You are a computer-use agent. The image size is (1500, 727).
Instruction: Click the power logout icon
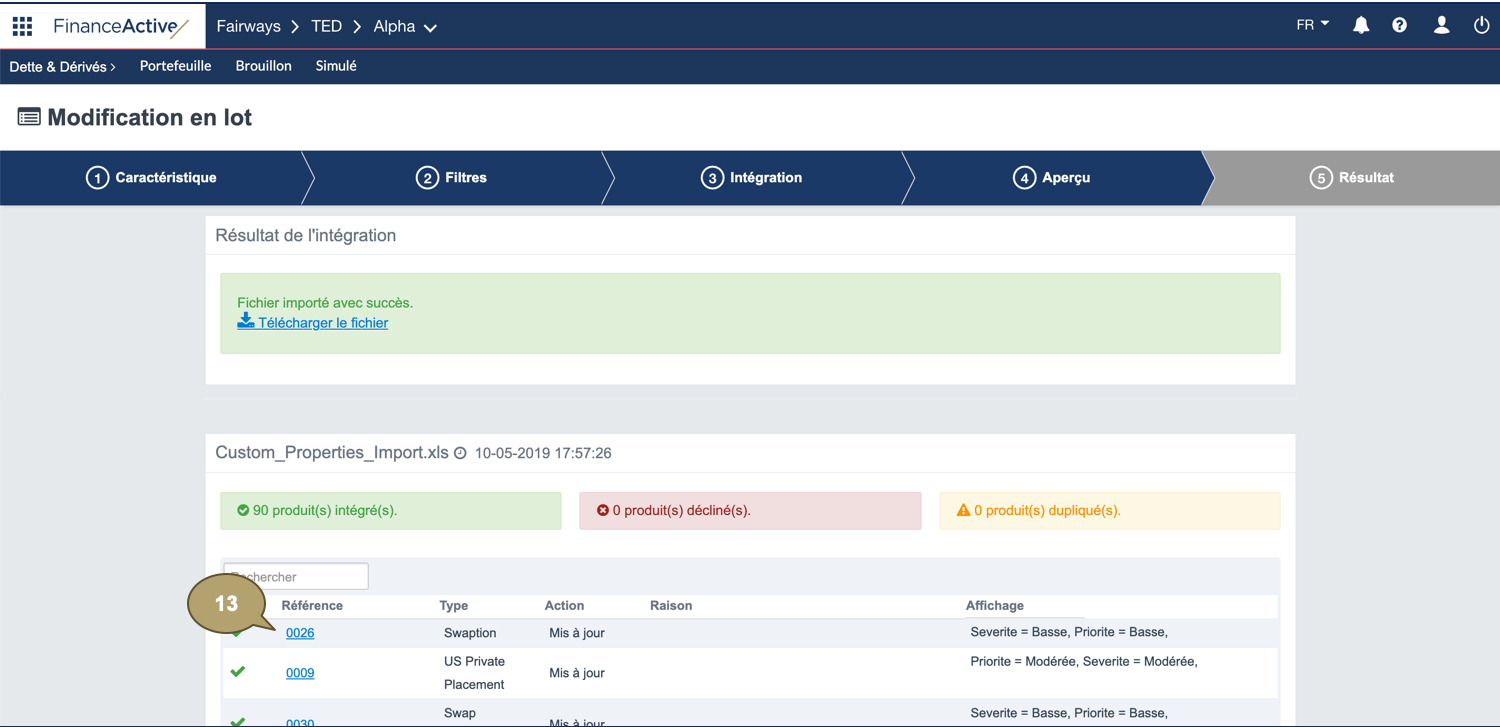[1481, 25]
